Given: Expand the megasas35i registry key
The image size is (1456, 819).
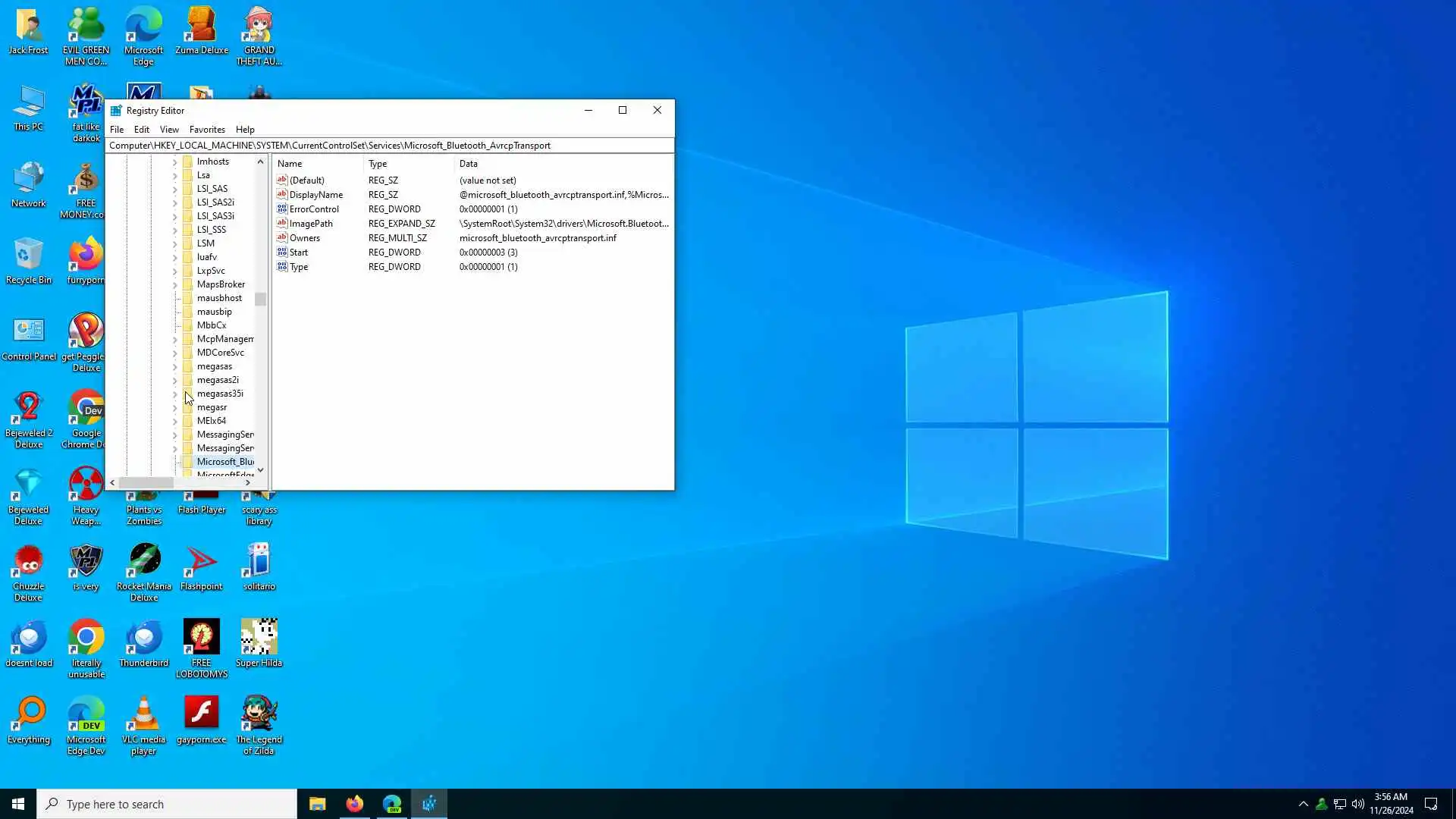Looking at the screenshot, I should coord(174,394).
